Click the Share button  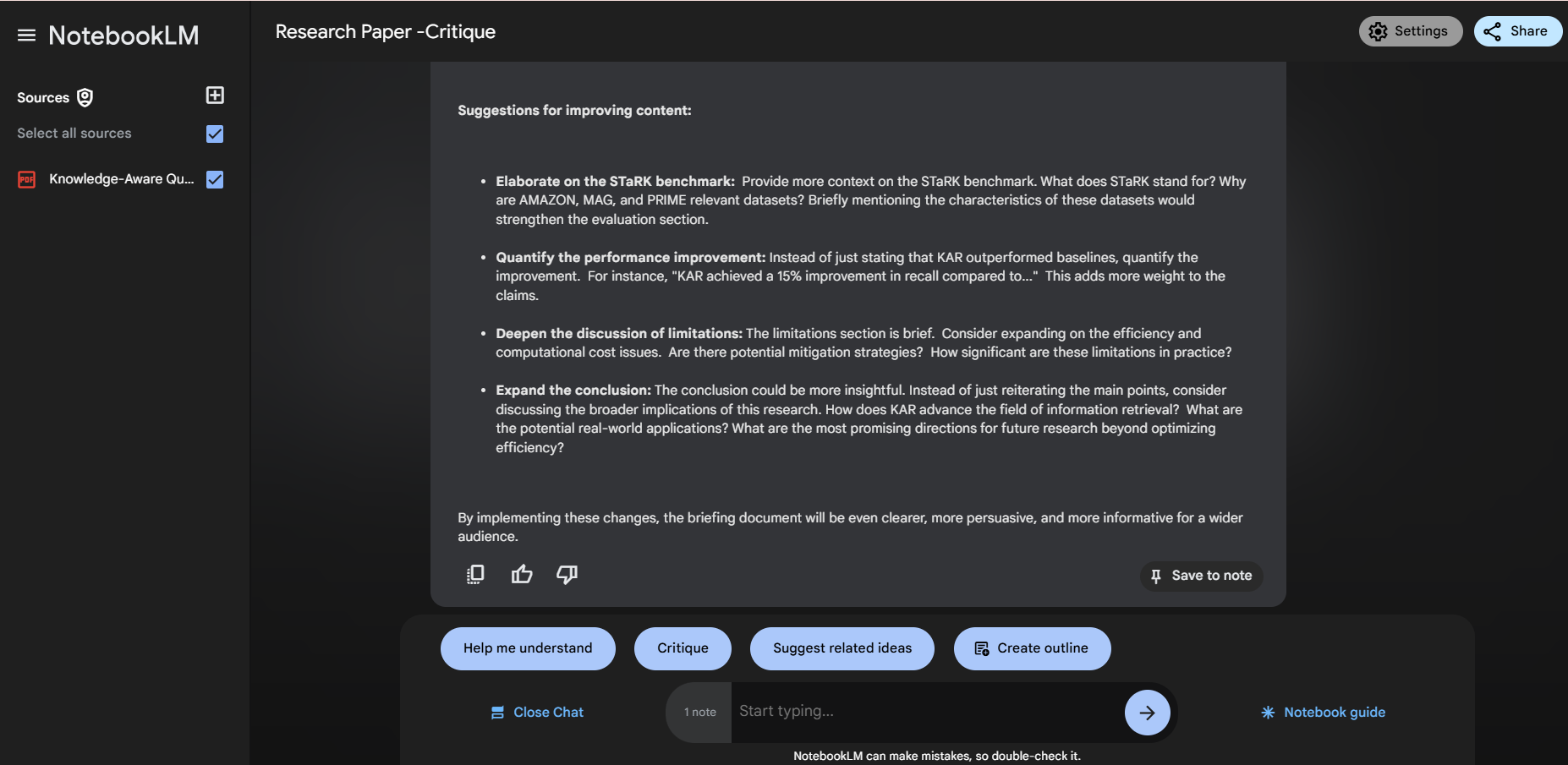(x=1517, y=31)
